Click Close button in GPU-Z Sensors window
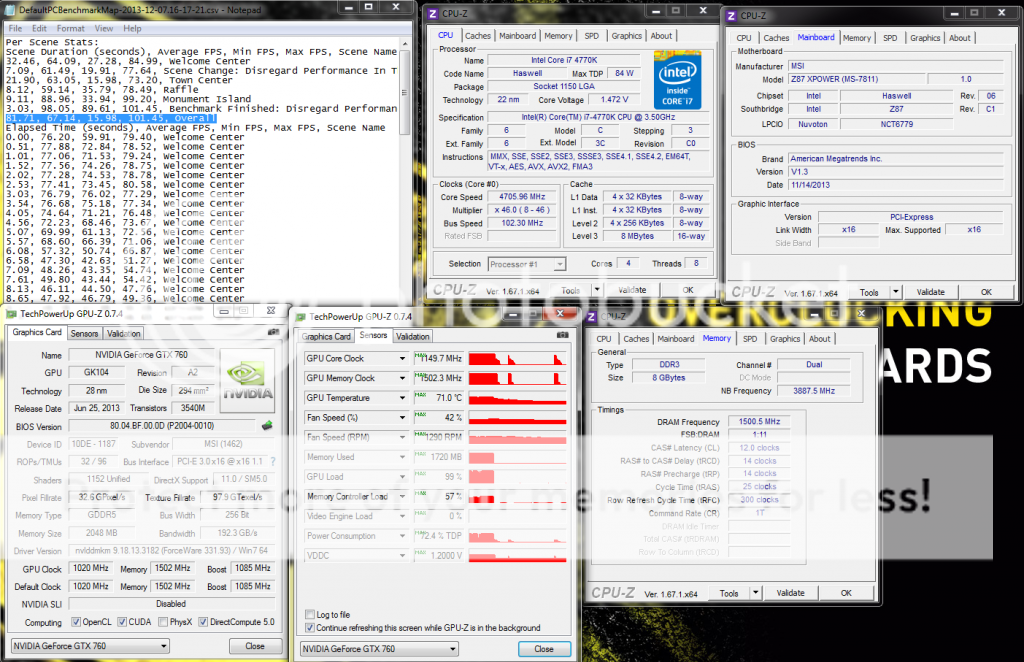 543,648
